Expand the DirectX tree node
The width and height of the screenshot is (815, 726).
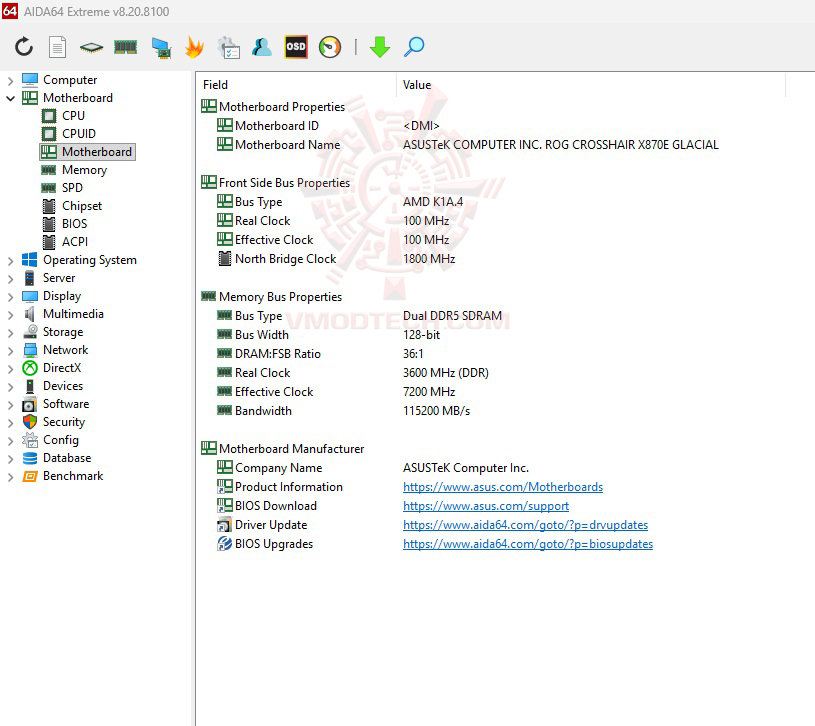[10, 368]
